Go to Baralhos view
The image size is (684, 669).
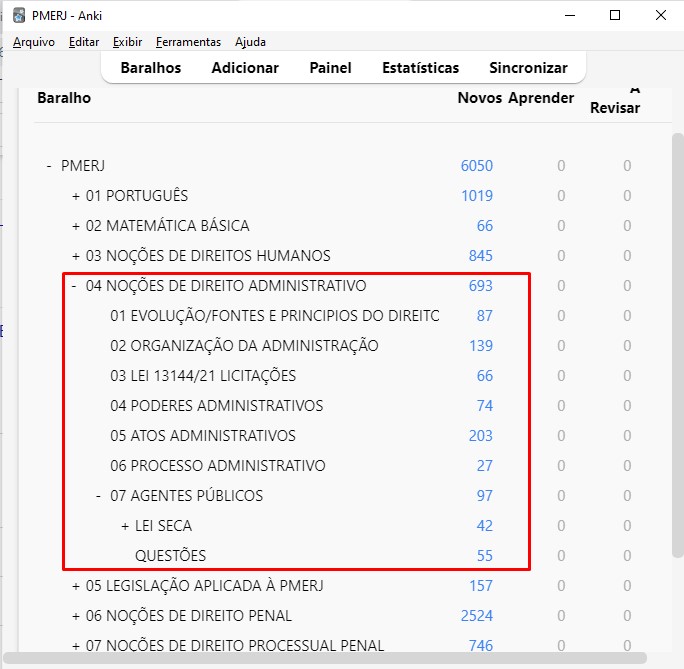151,68
